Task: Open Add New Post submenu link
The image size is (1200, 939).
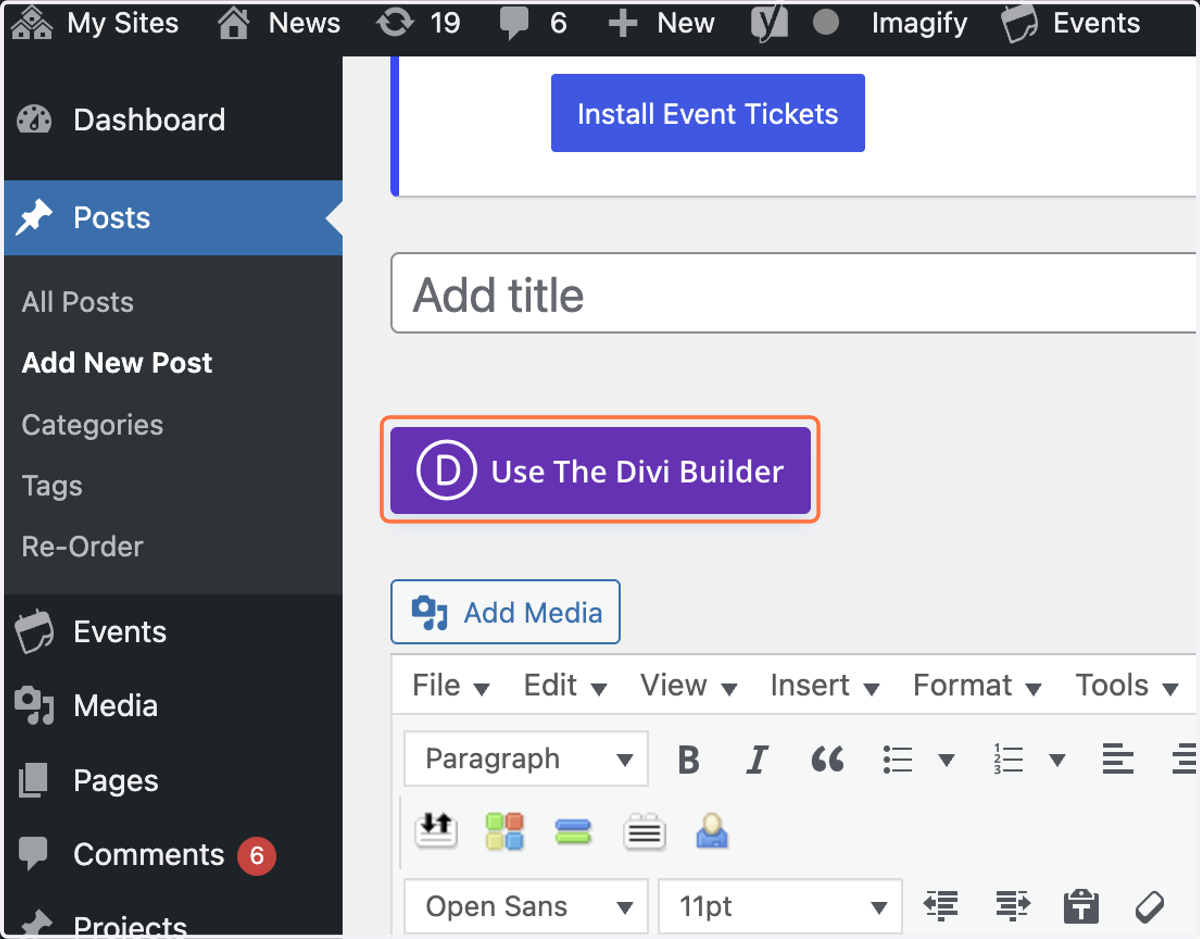Action: (117, 363)
